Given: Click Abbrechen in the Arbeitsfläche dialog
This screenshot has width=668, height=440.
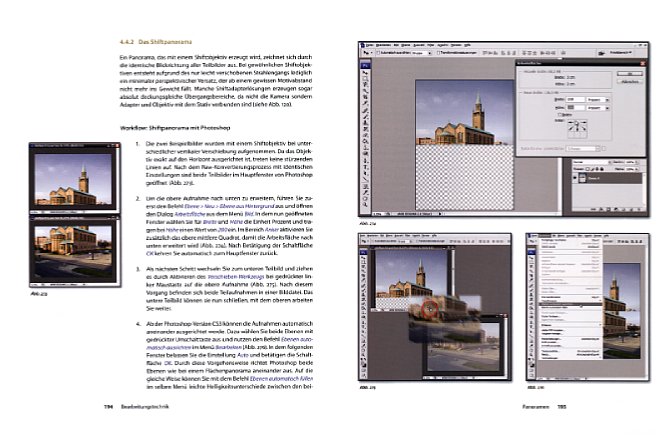Looking at the screenshot, I should (x=630, y=82).
